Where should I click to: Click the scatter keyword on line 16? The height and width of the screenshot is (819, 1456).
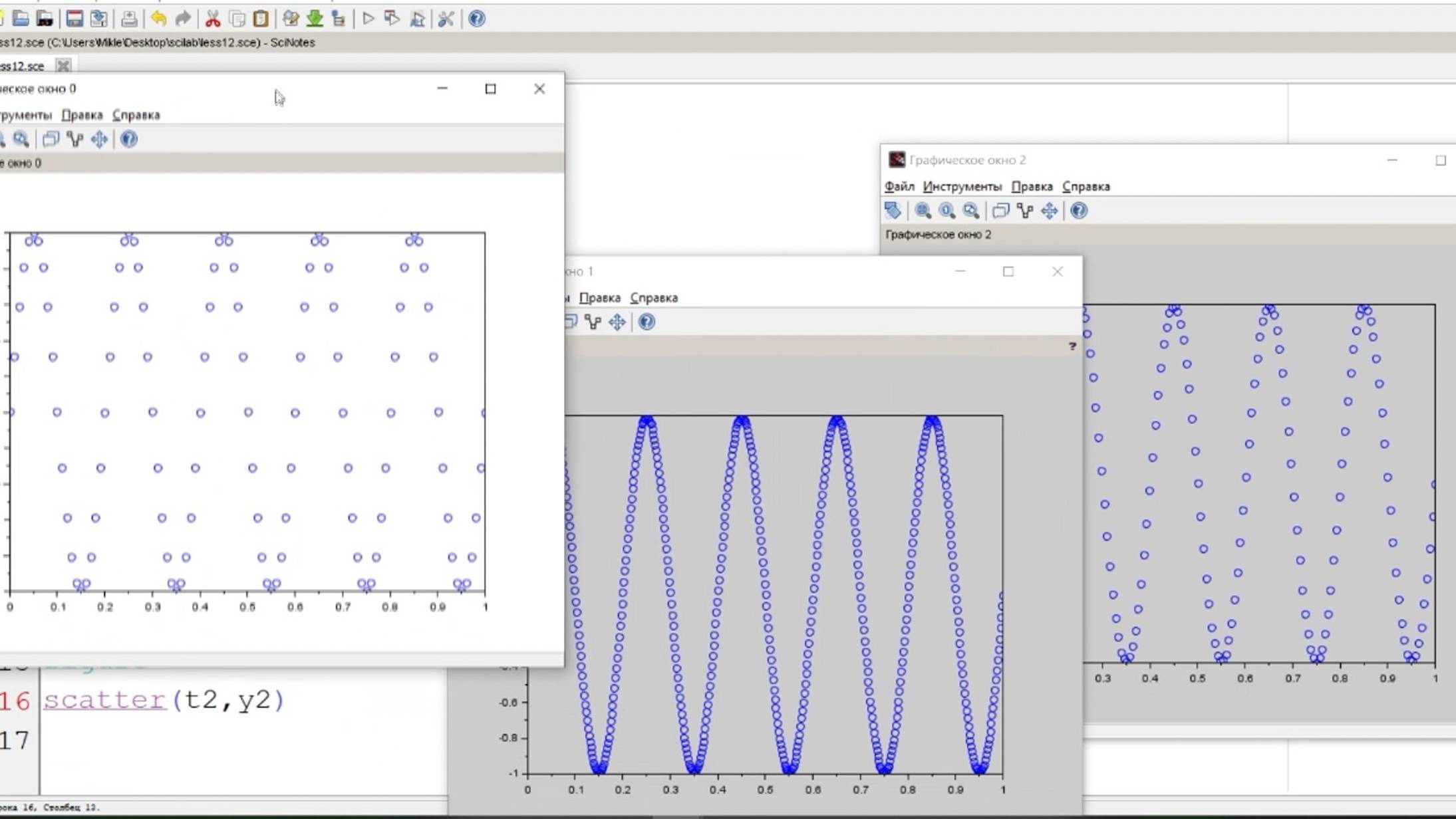tap(104, 700)
